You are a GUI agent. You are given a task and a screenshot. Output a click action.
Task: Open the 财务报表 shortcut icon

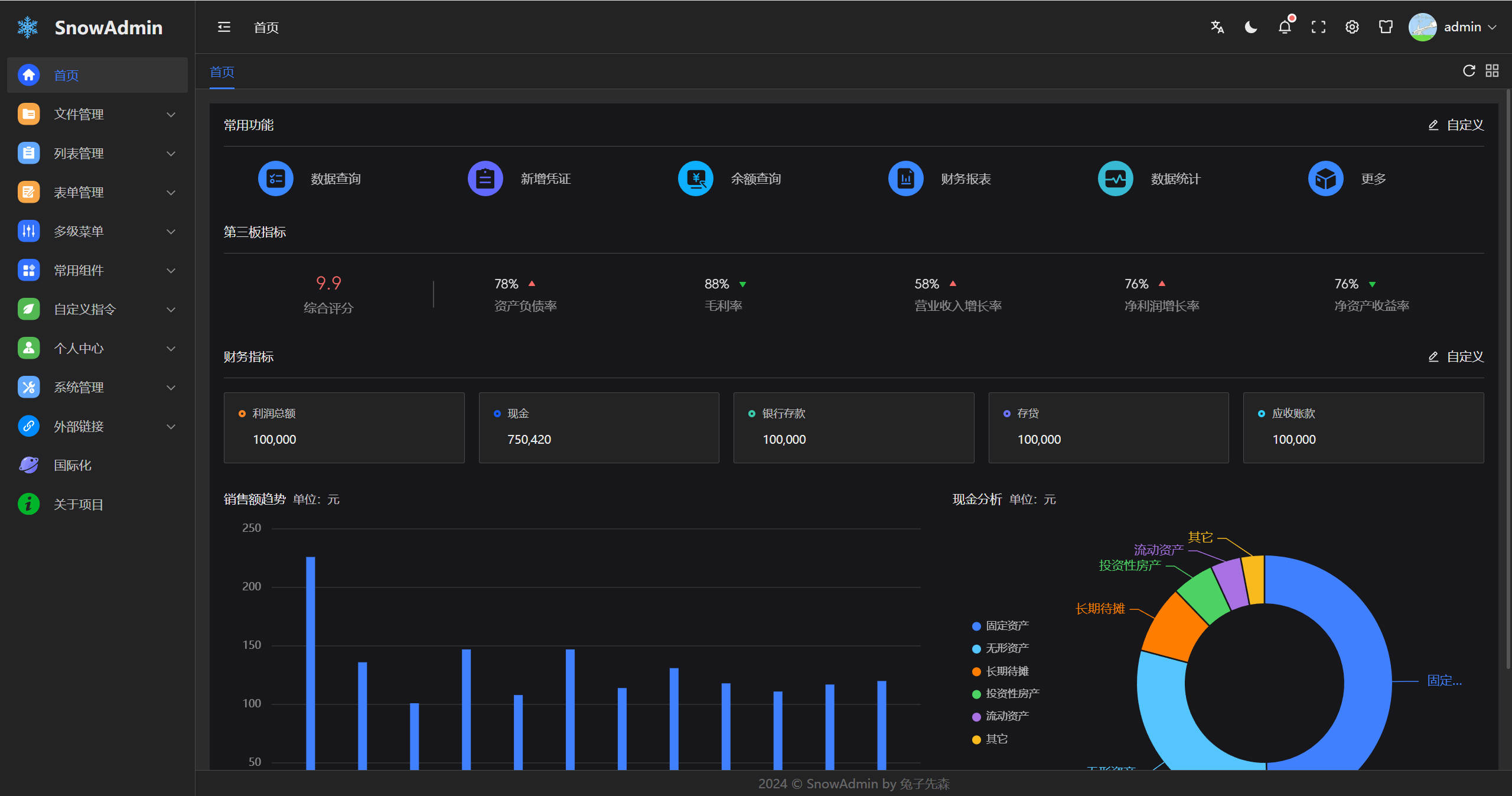pyautogui.click(x=906, y=178)
